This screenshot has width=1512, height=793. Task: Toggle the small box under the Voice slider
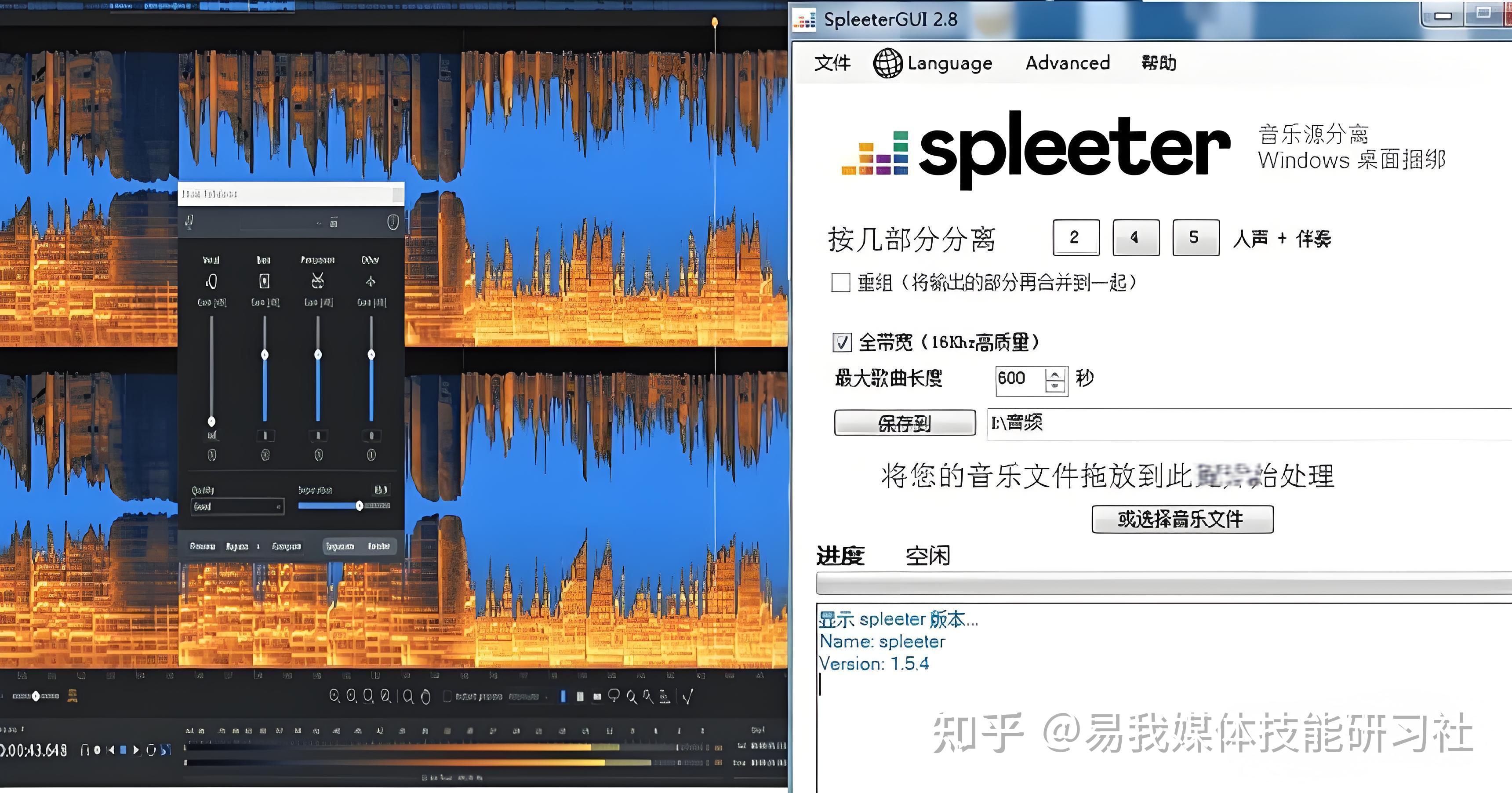(x=212, y=436)
